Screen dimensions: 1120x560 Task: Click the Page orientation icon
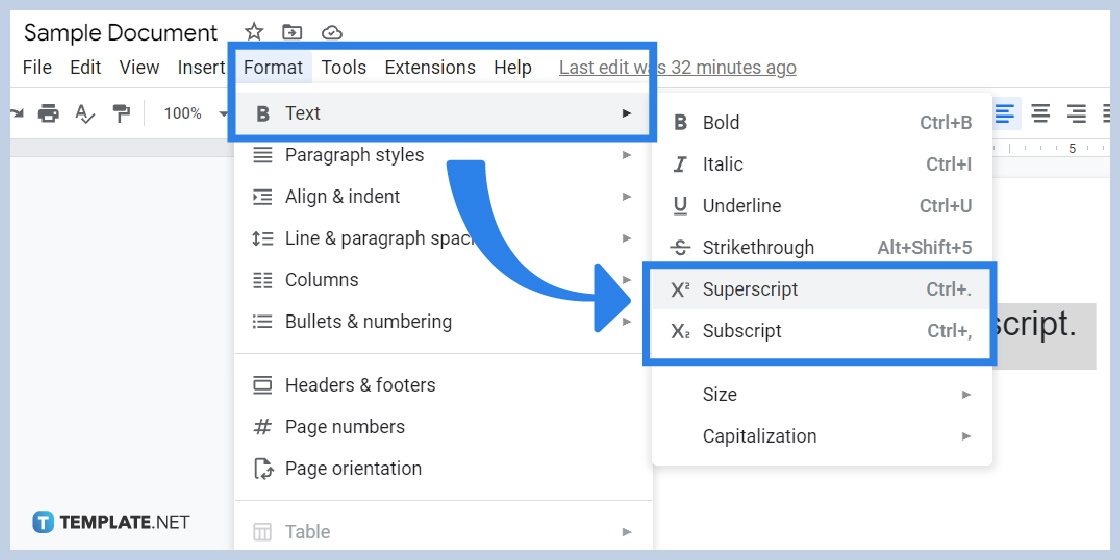(x=264, y=469)
